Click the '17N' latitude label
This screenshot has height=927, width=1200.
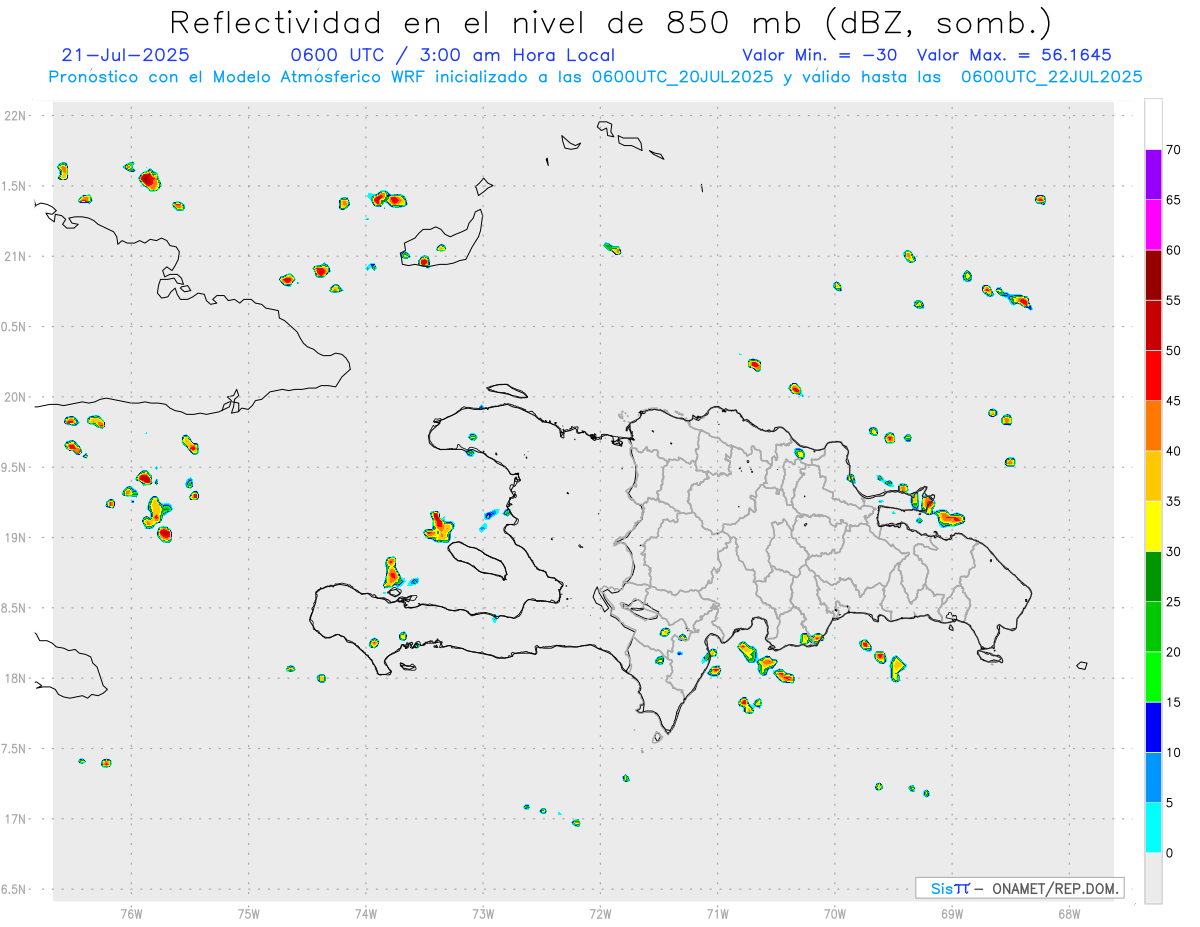[x=16, y=819]
